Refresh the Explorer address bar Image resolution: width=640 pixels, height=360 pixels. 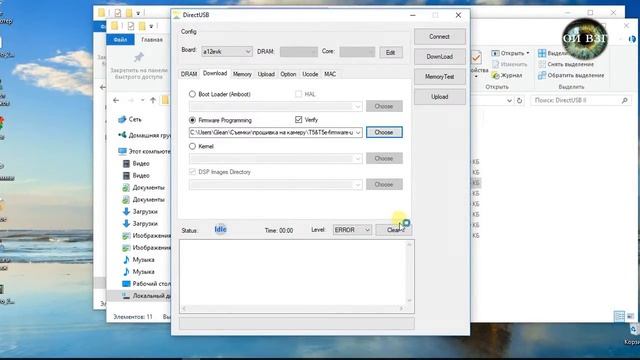pyautogui.click(x=519, y=100)
